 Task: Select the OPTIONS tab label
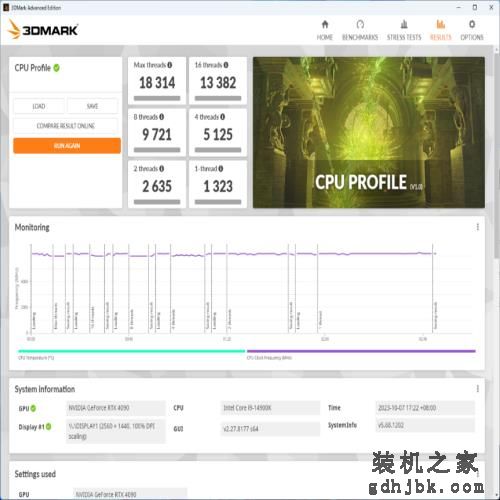pos(472,37)
